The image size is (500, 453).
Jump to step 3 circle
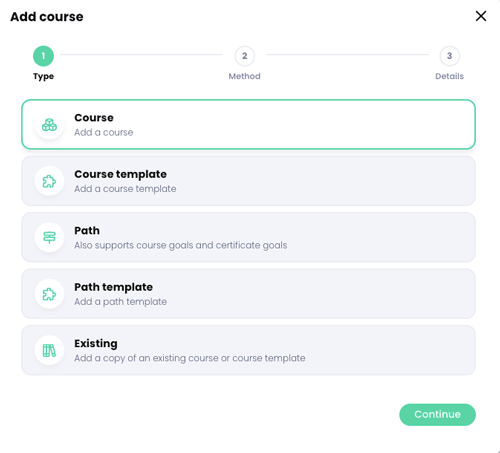click(x=449, y=56)
